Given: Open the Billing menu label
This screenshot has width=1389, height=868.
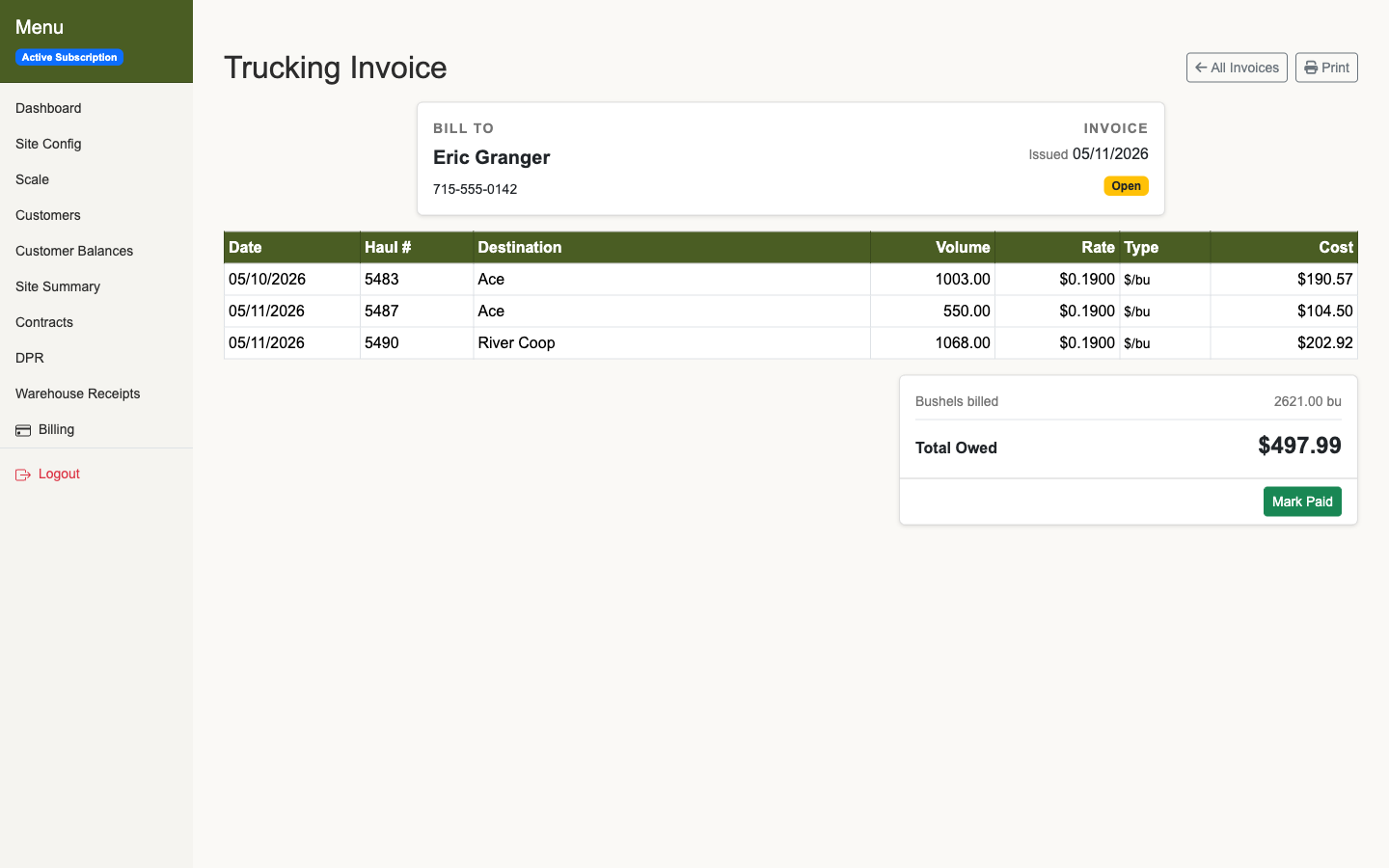Looking at the screenshot, I should click(x=56, y=429).
